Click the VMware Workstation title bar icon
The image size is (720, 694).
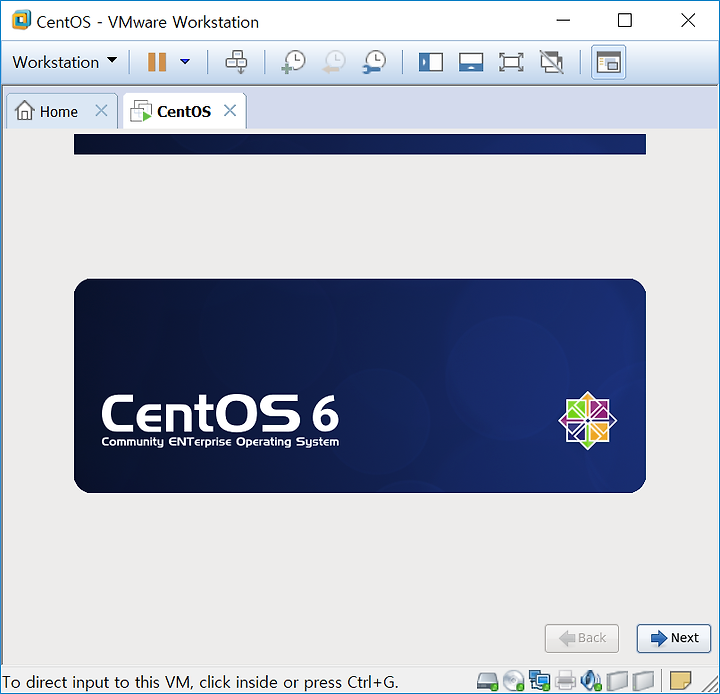(21, 21)
